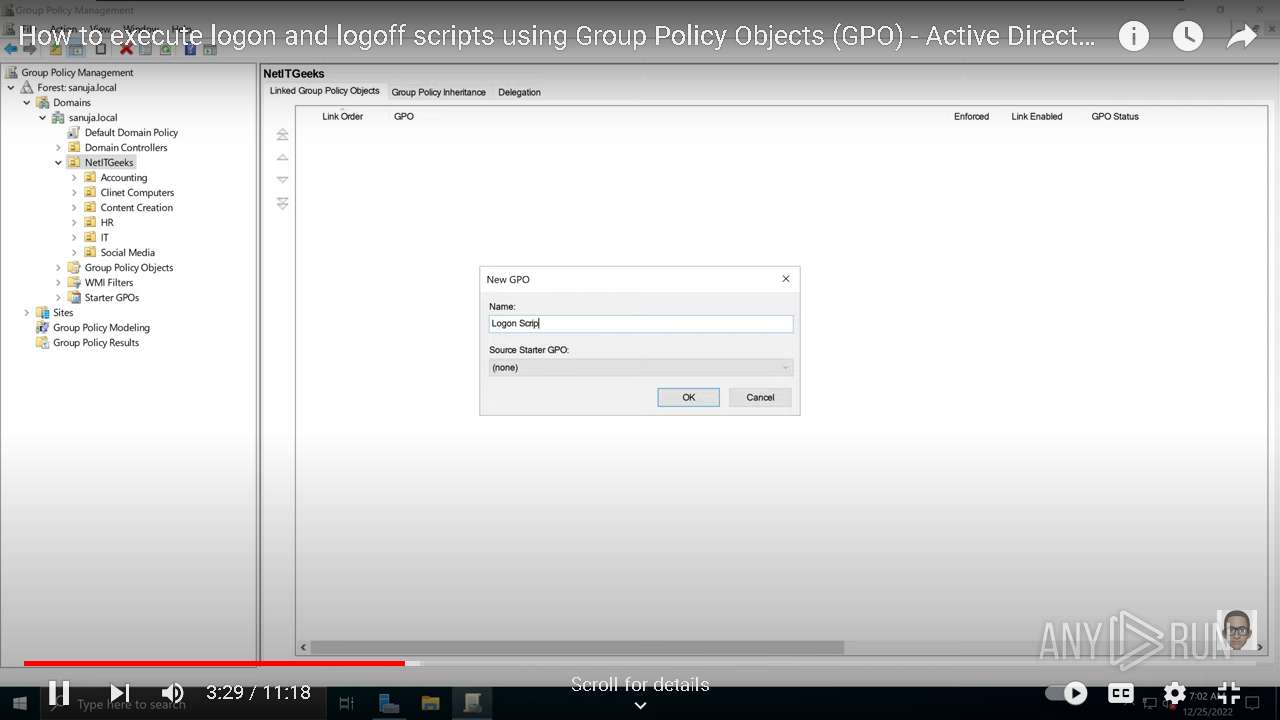This screenshot has height=720, width=1280.
Task: Expand the Clinet Computers OU
Action: point(74,192)
